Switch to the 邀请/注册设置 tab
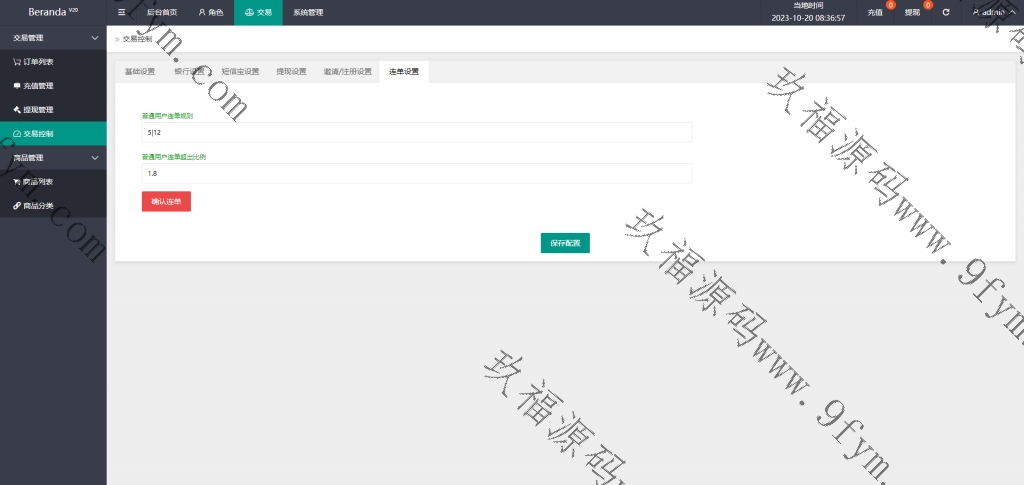The image size is (1024, 485). pyautogui.click(x=347, y=72)
